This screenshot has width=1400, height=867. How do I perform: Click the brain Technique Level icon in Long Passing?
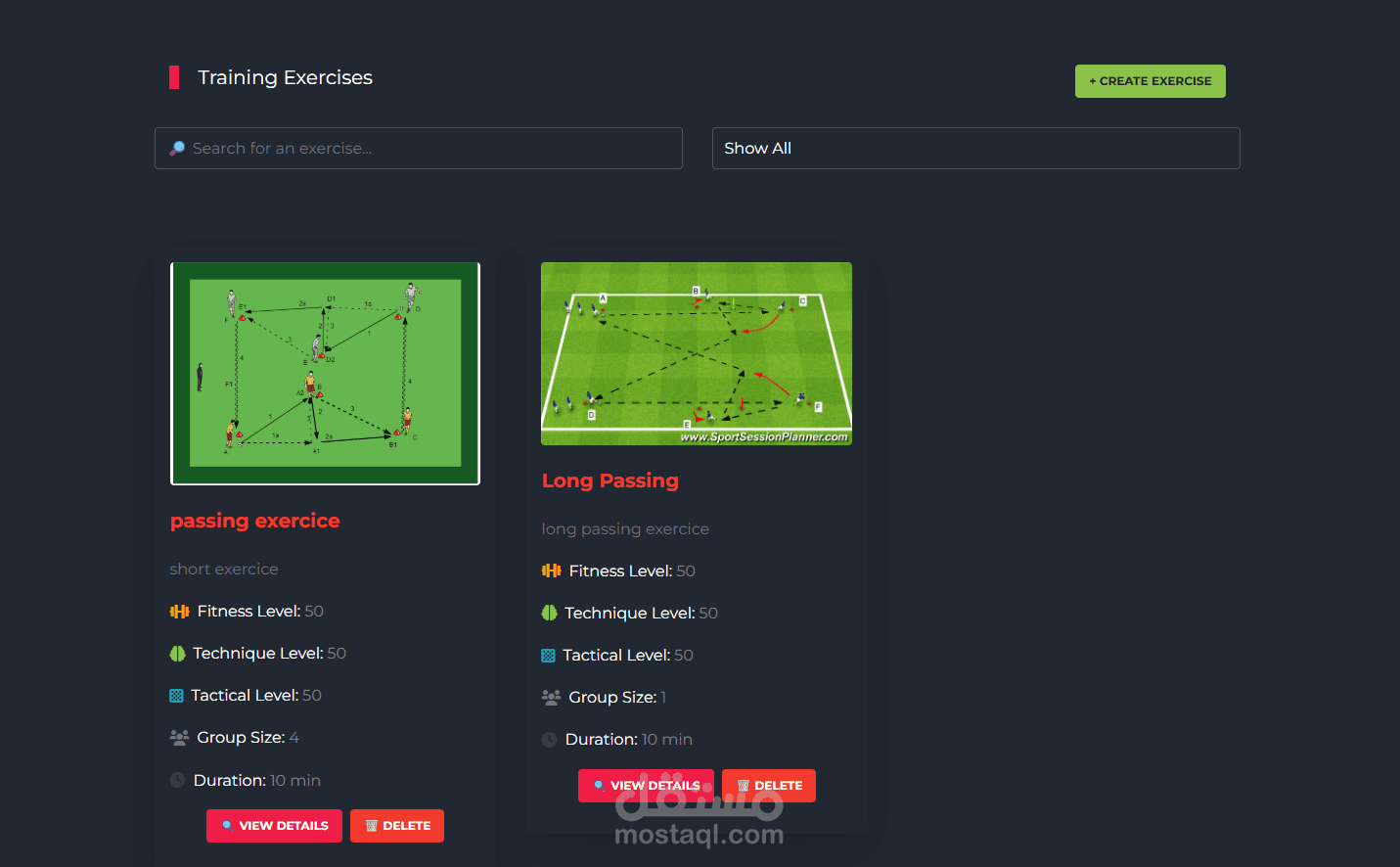click(549, 613)
